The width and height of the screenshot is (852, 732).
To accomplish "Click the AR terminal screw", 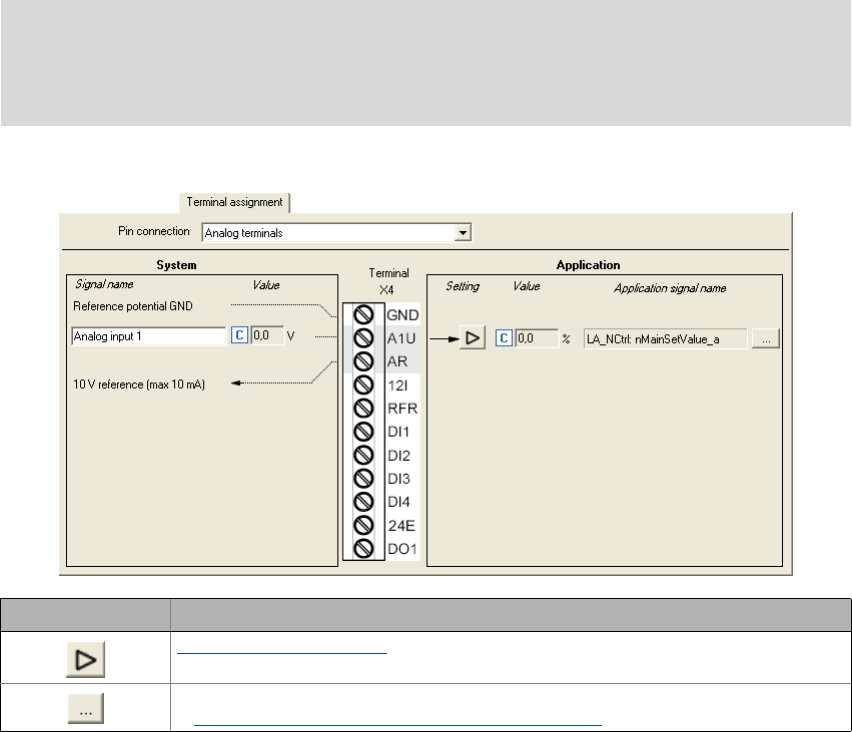I will (x=364, y=361).
